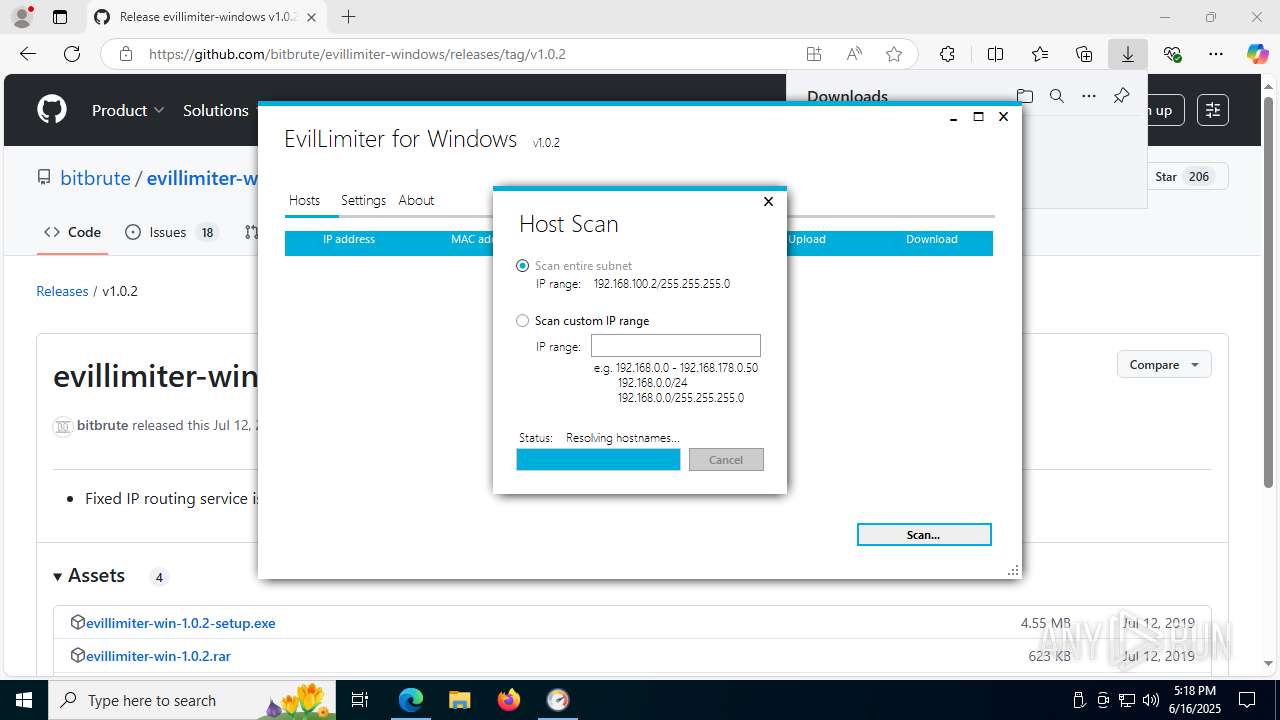The height and width of the screenshot is (720, 1280).
Task: Click the taskbar search box
Action: click(x=192, y=700)
